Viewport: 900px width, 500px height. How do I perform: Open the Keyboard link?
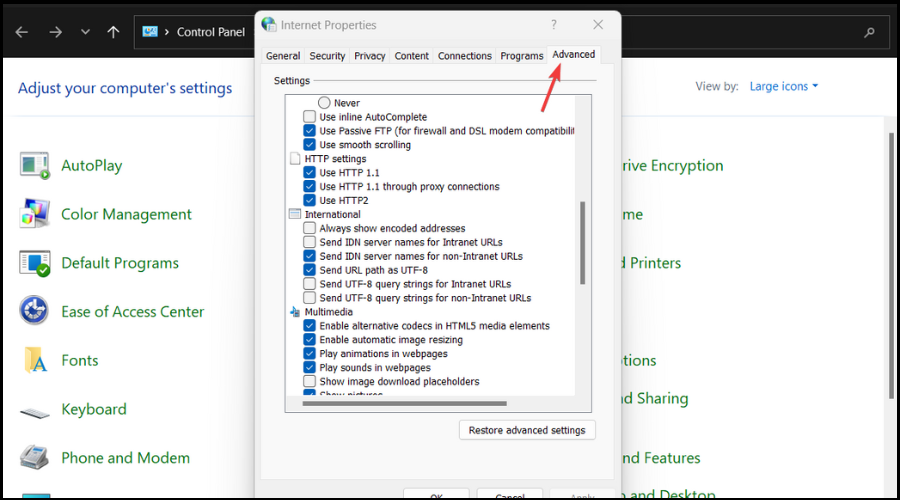[x=94, y=409]
